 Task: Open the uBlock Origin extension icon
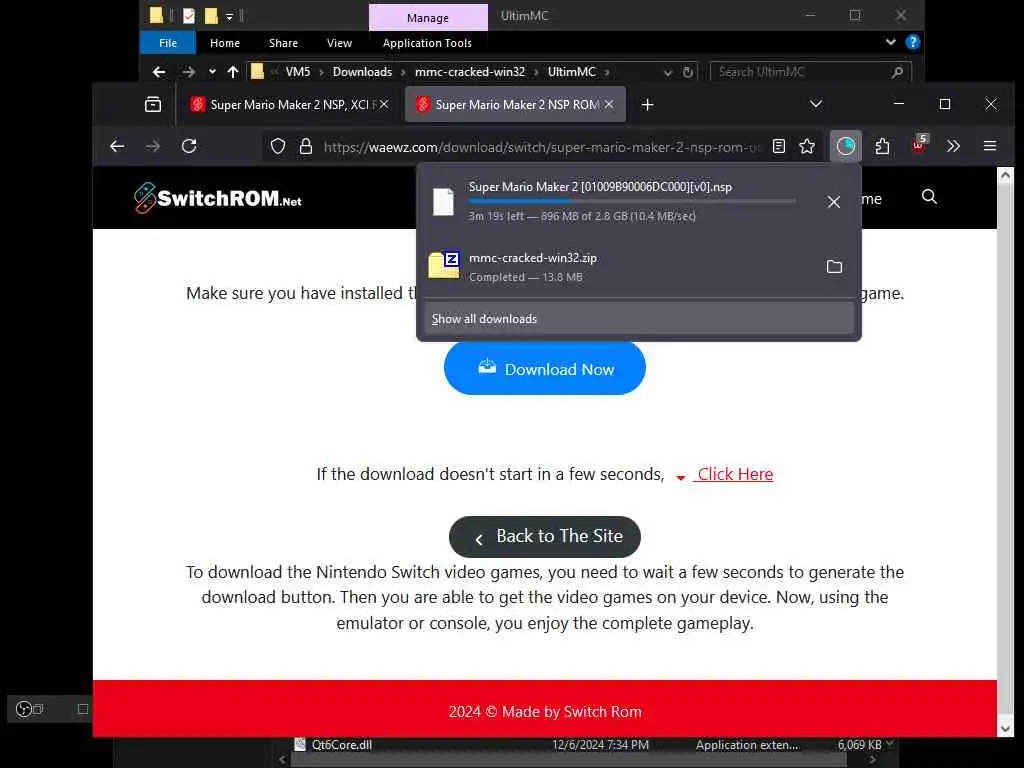point(919,145)
